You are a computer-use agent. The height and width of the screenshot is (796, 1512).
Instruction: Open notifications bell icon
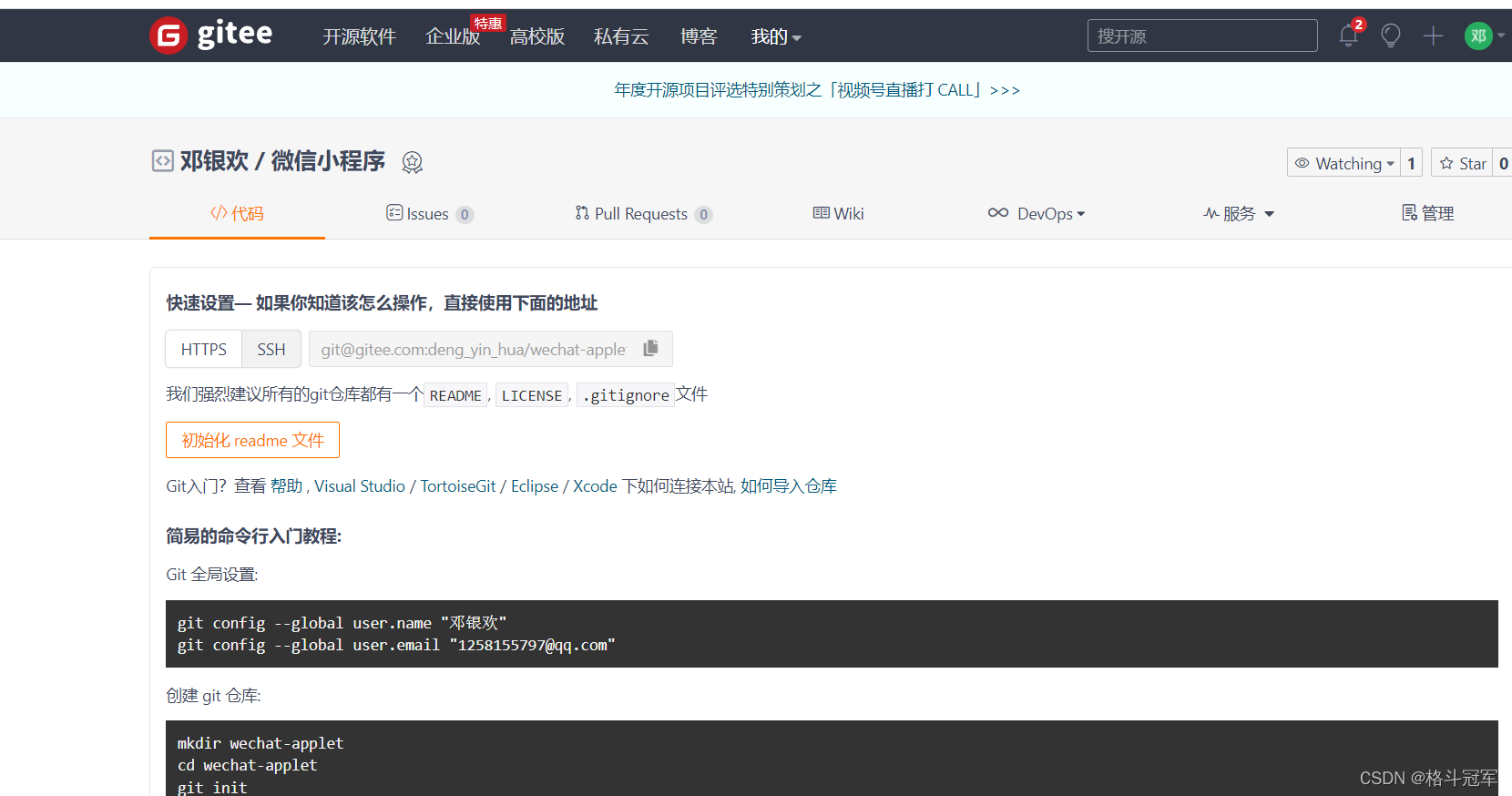coord(1349,36)
